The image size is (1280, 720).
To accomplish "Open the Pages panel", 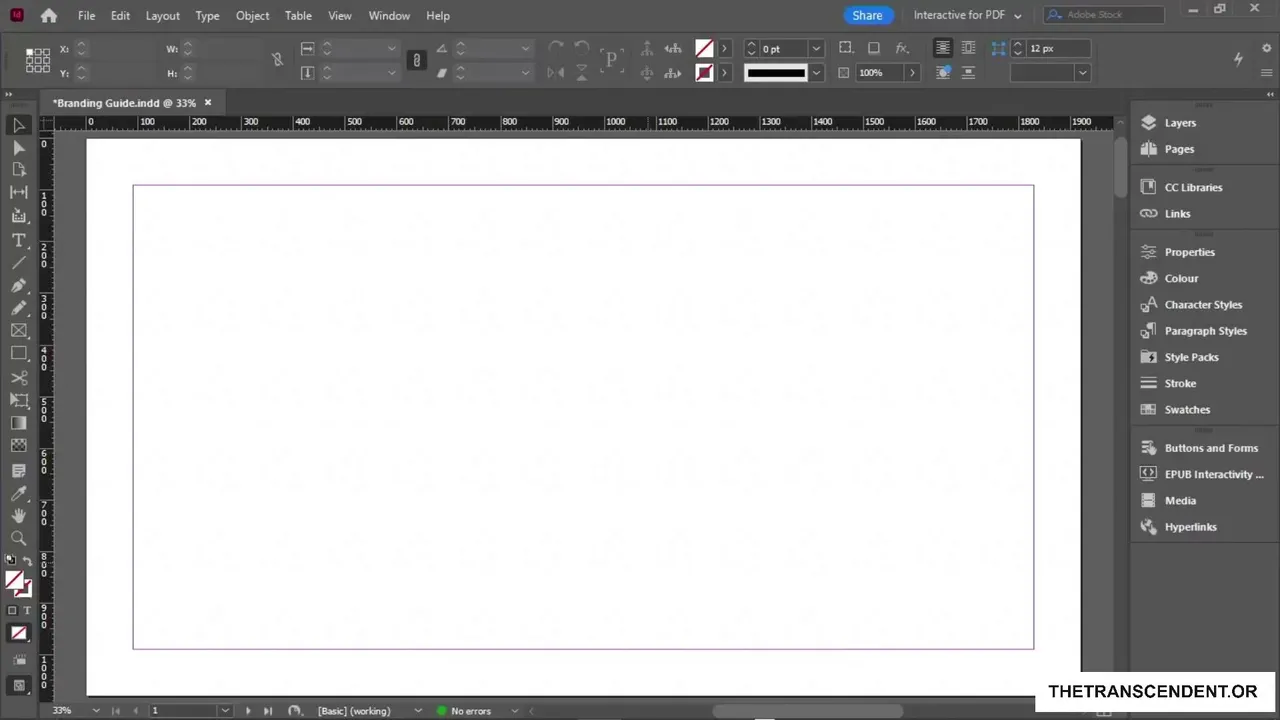I will (x=1179, y=148).
